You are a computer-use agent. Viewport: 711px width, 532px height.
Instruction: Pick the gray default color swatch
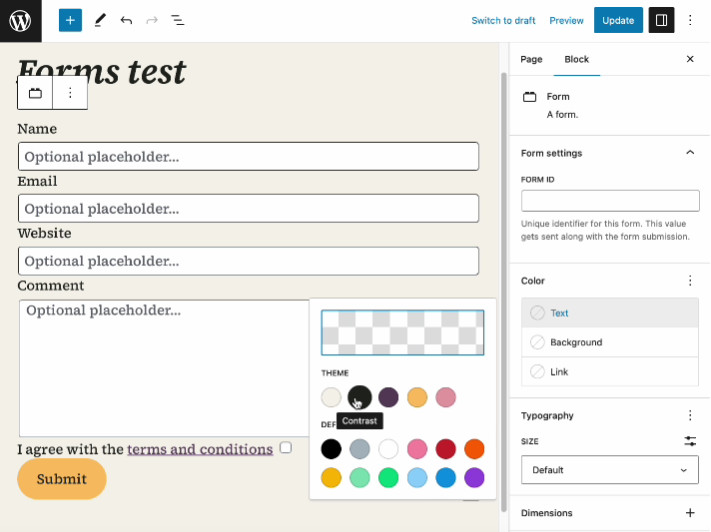[360, 449]
